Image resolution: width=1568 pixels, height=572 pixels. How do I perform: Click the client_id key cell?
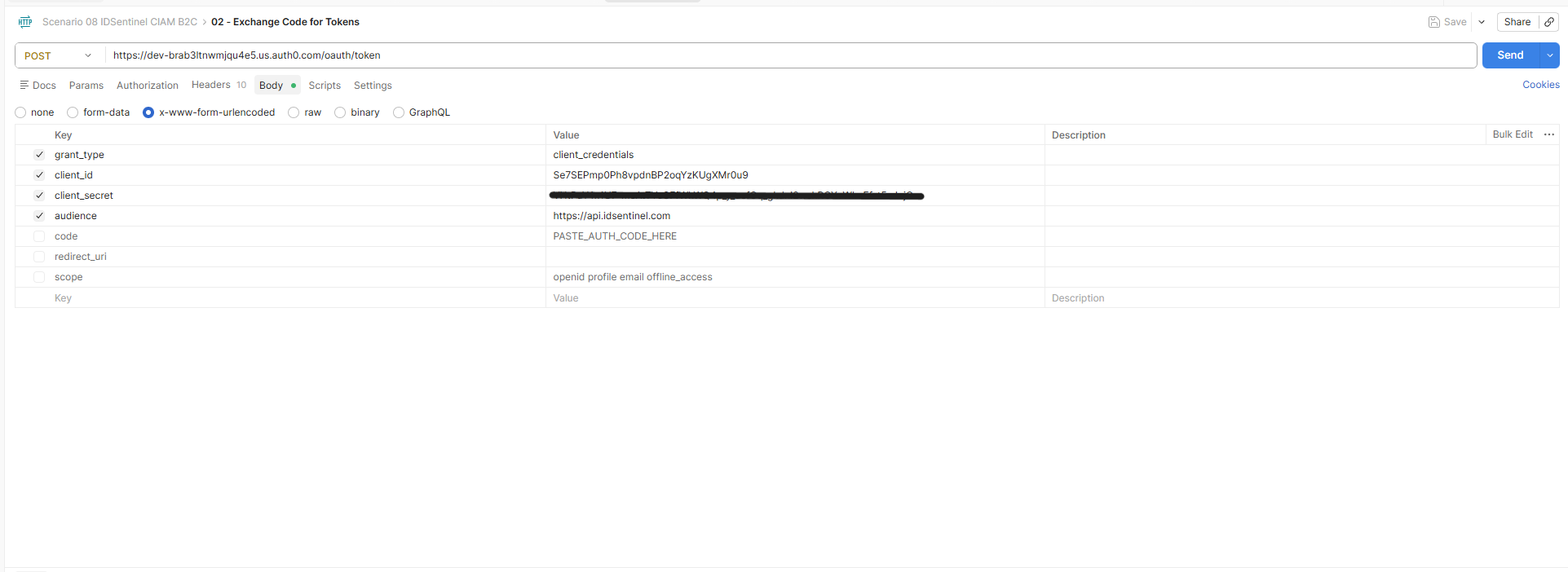coord(298,175)
